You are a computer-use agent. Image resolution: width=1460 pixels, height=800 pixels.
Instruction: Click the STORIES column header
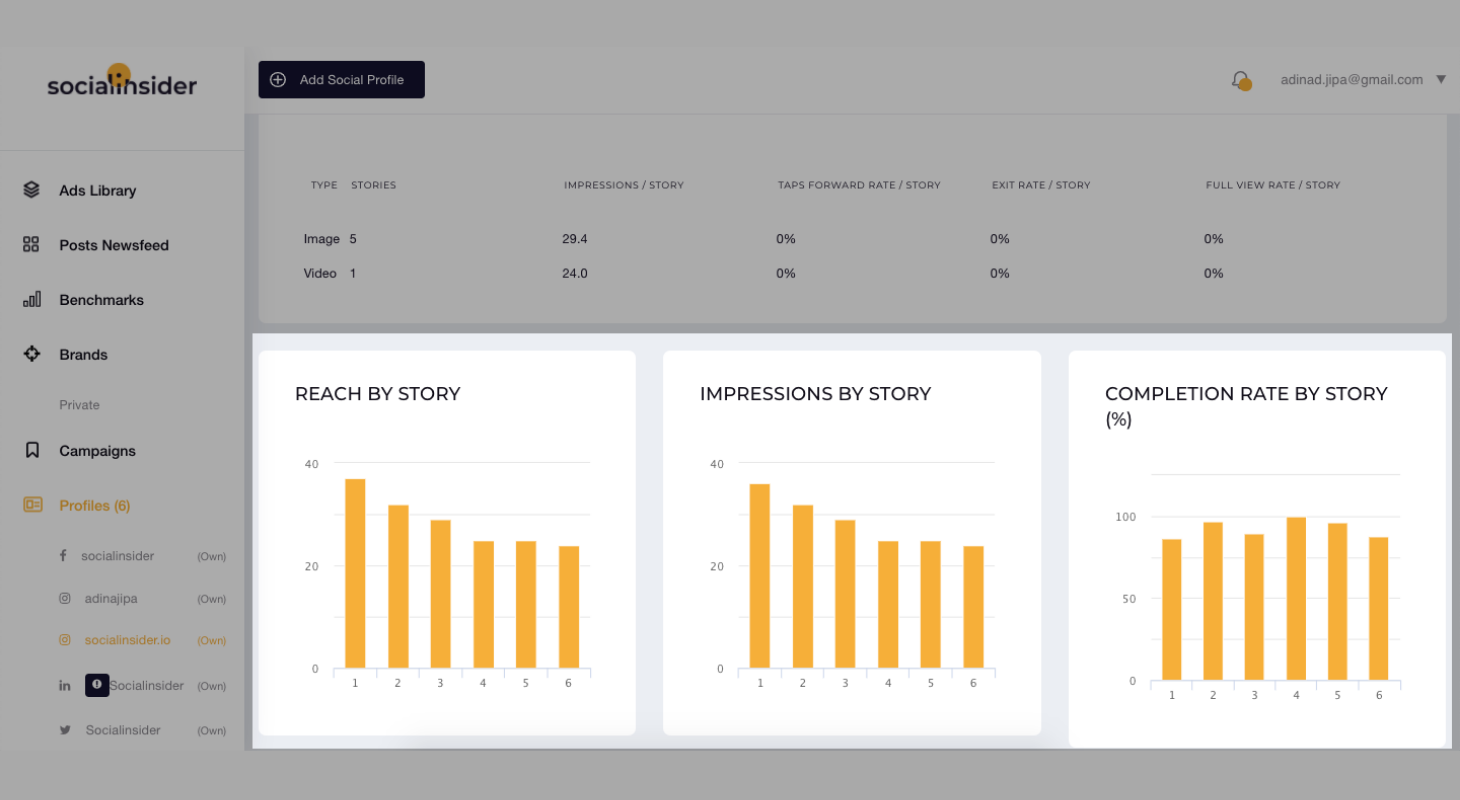(x=374, y=185)
